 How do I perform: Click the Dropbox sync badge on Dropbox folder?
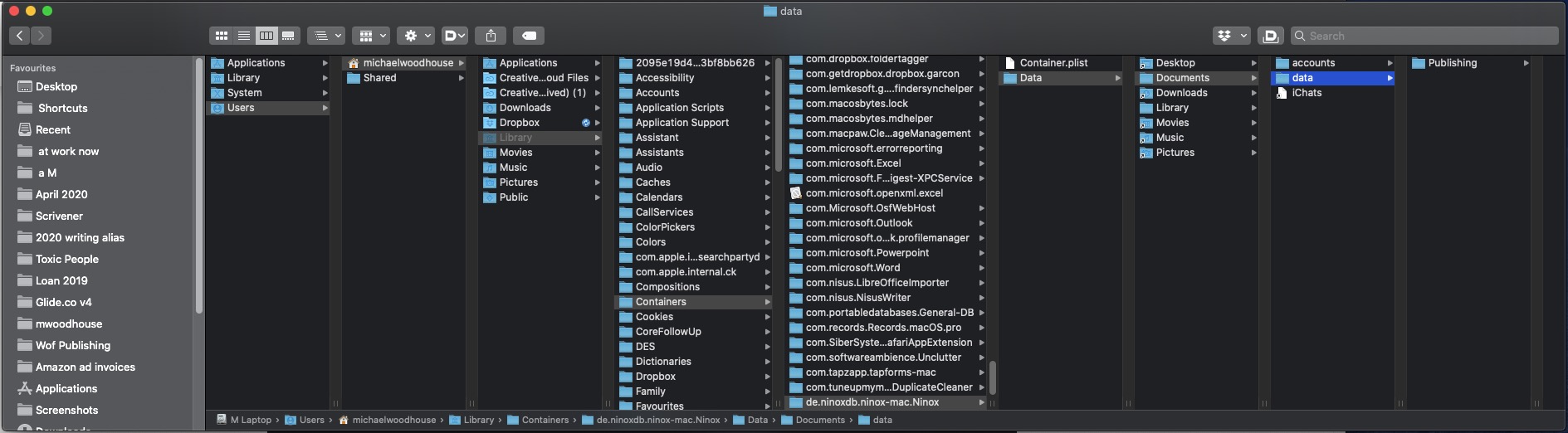pyautogui.click(x=586, y=123)
